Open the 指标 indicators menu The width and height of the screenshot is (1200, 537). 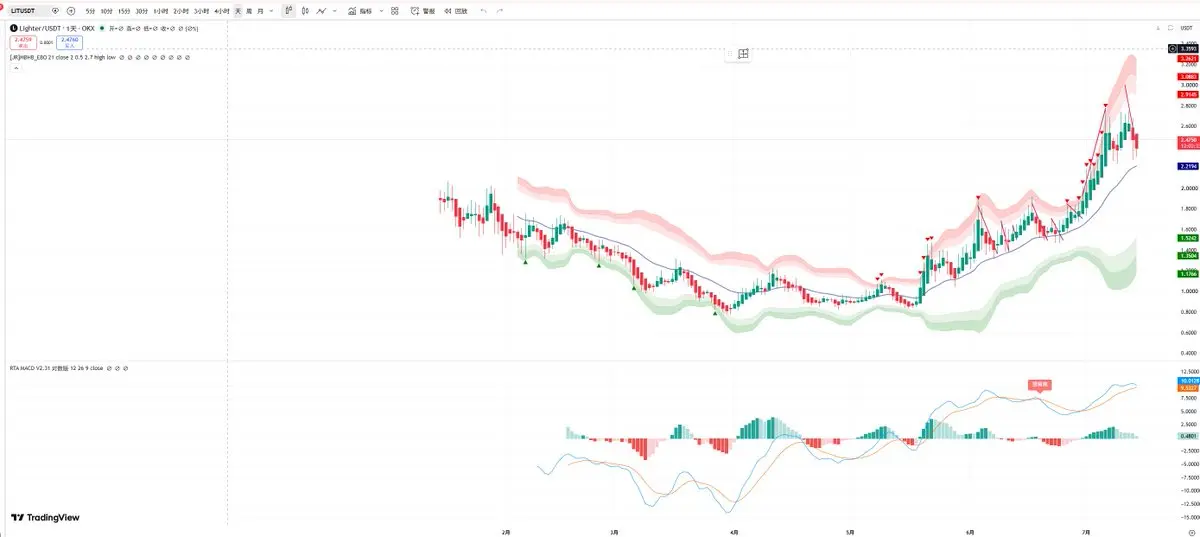361,10
